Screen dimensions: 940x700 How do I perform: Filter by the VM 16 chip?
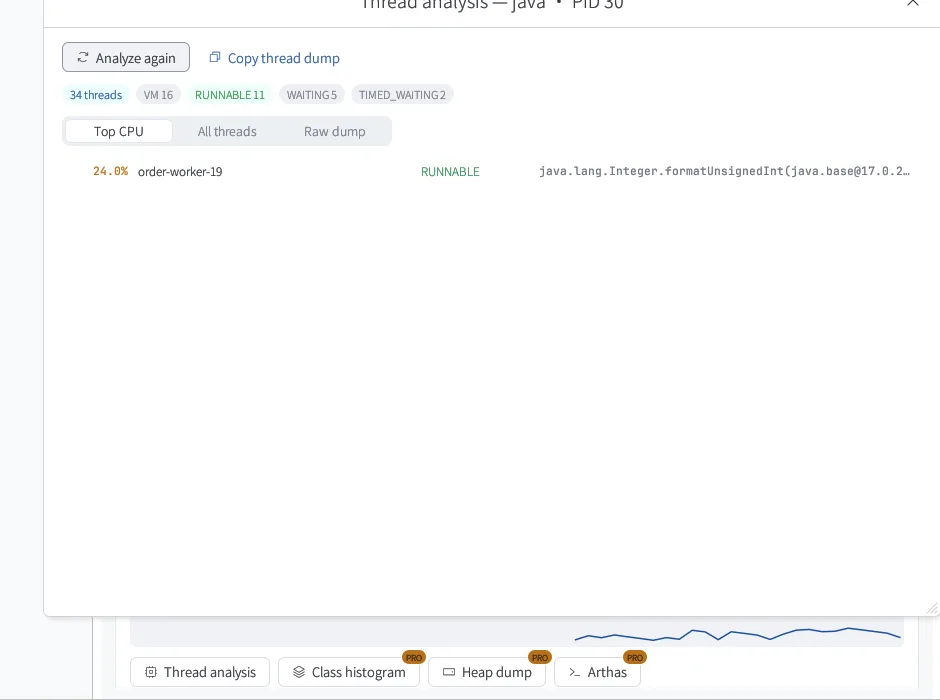(x=158, y=95)
